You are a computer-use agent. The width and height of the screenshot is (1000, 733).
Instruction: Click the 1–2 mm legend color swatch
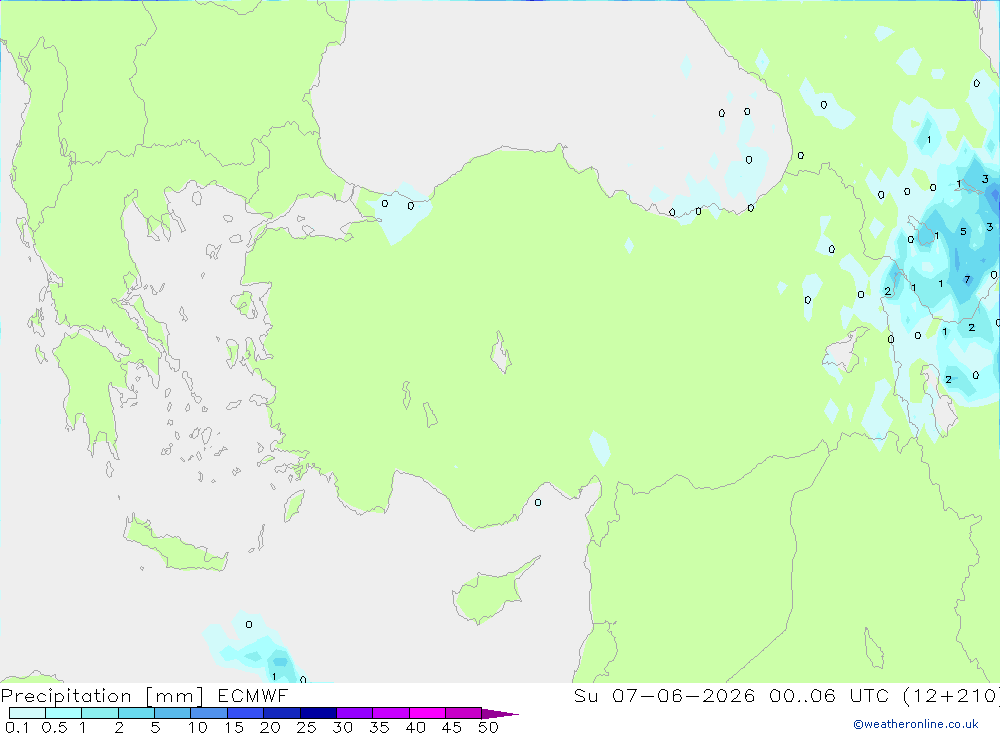[100, 713]
